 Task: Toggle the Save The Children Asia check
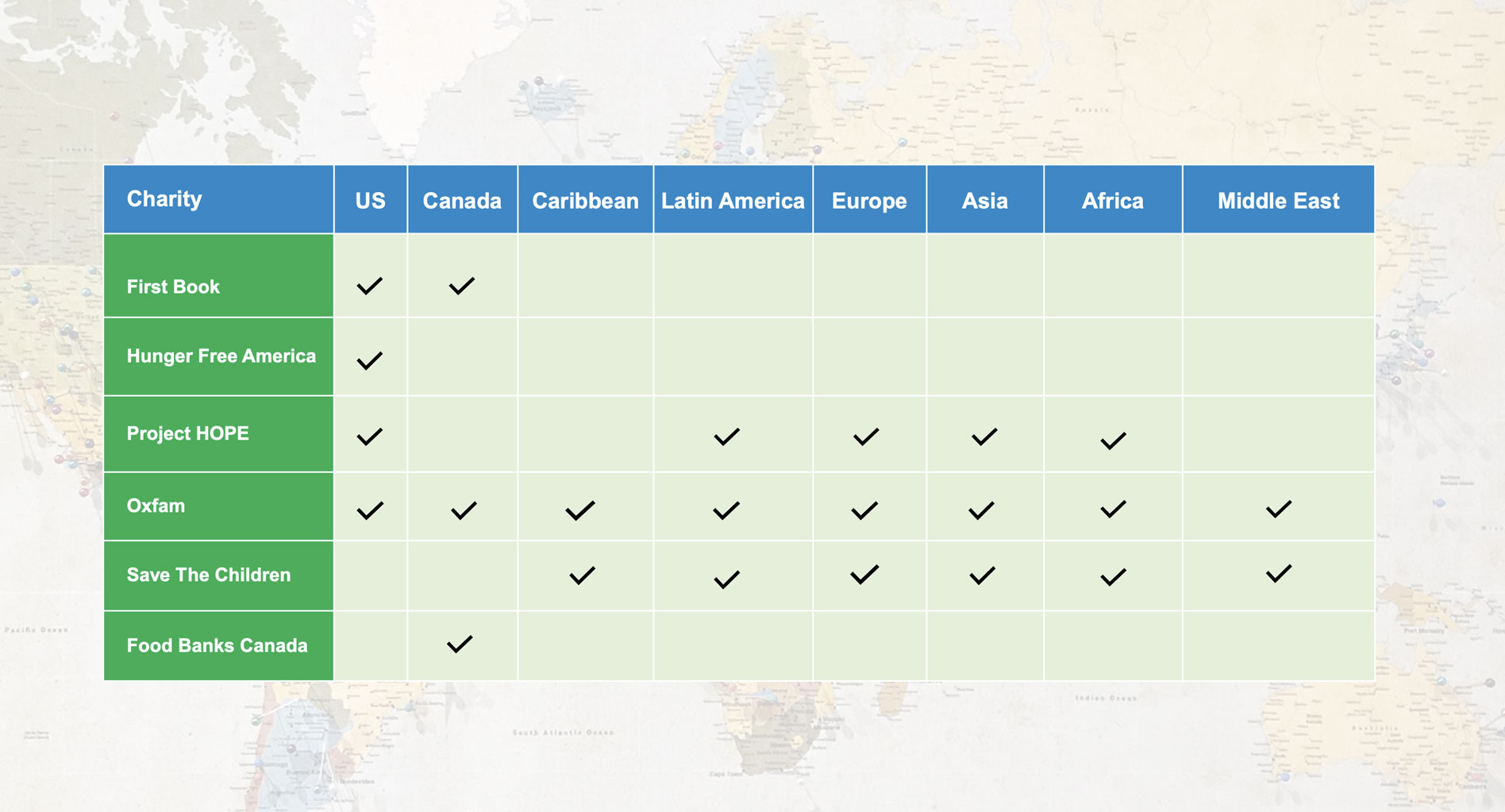pos(982,575)
